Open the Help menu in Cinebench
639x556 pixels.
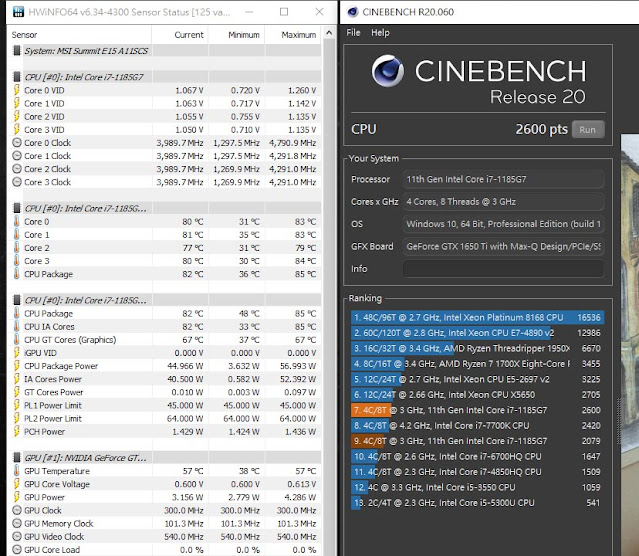point(380,33)
